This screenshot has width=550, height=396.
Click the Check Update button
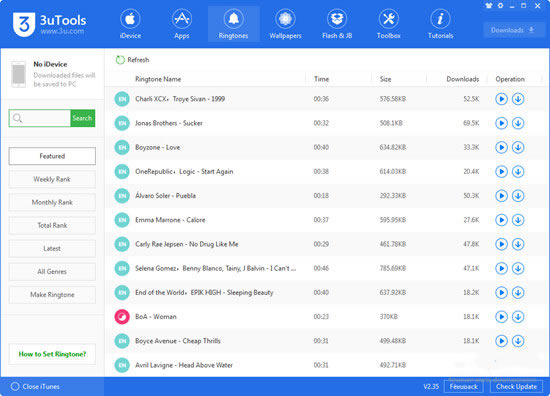click(516, 387)
